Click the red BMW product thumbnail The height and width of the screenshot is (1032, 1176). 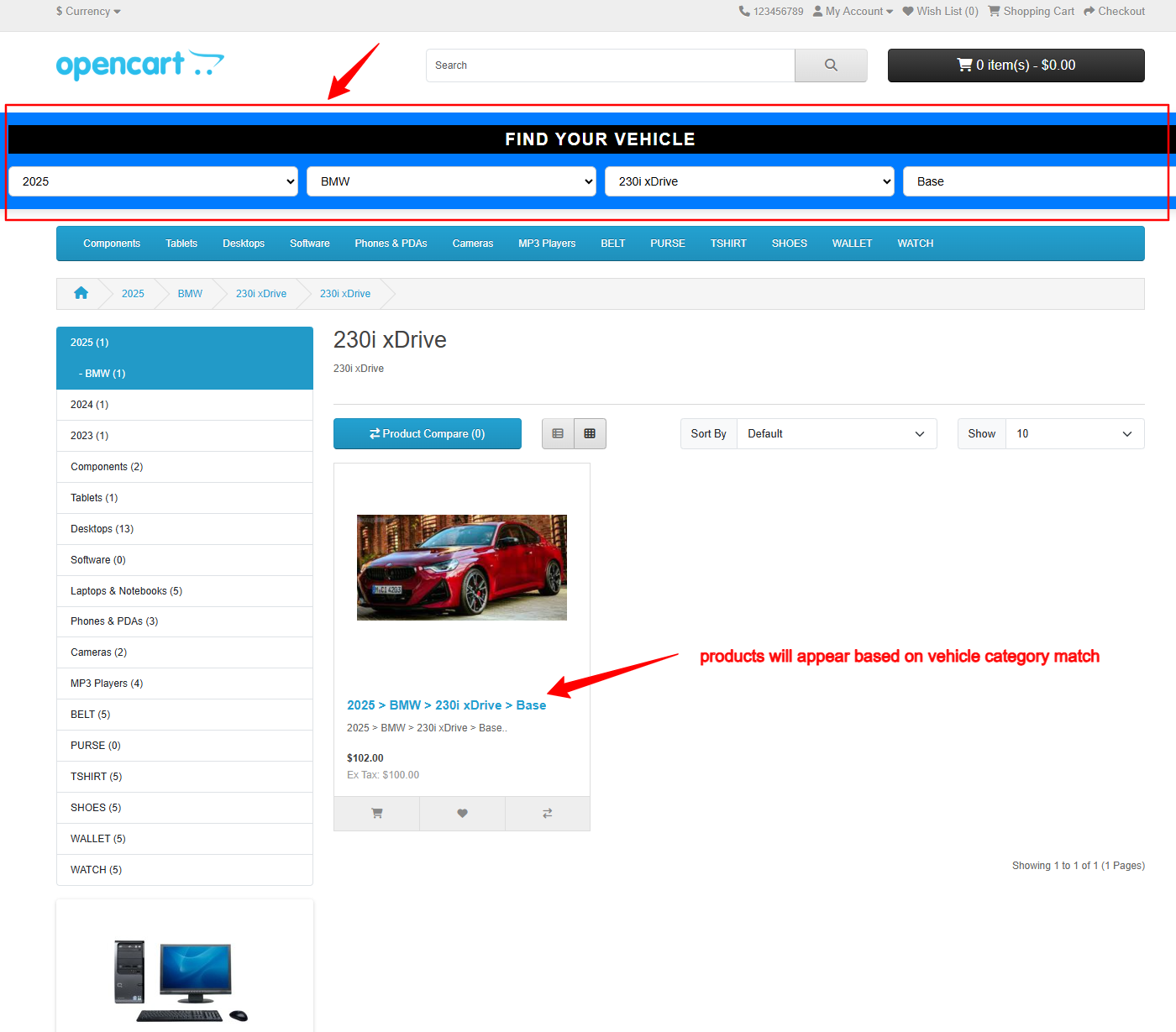tap(461, 568)
